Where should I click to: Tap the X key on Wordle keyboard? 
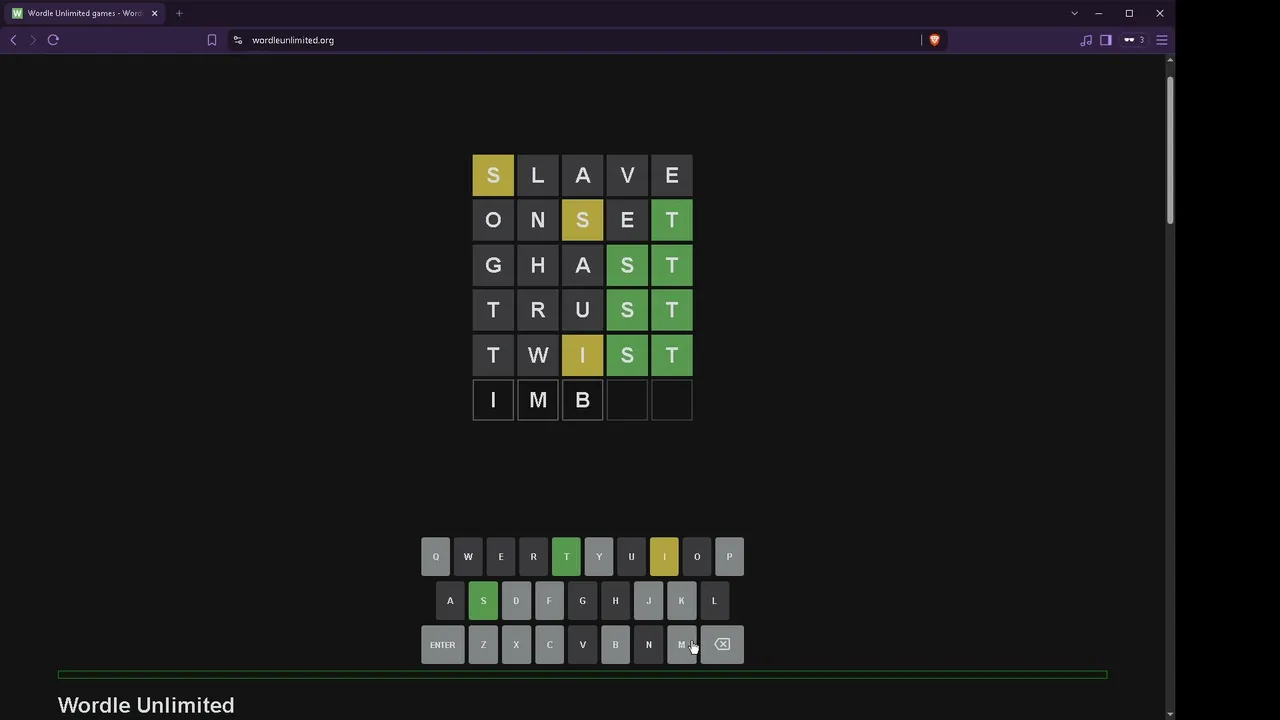point(516,645)
